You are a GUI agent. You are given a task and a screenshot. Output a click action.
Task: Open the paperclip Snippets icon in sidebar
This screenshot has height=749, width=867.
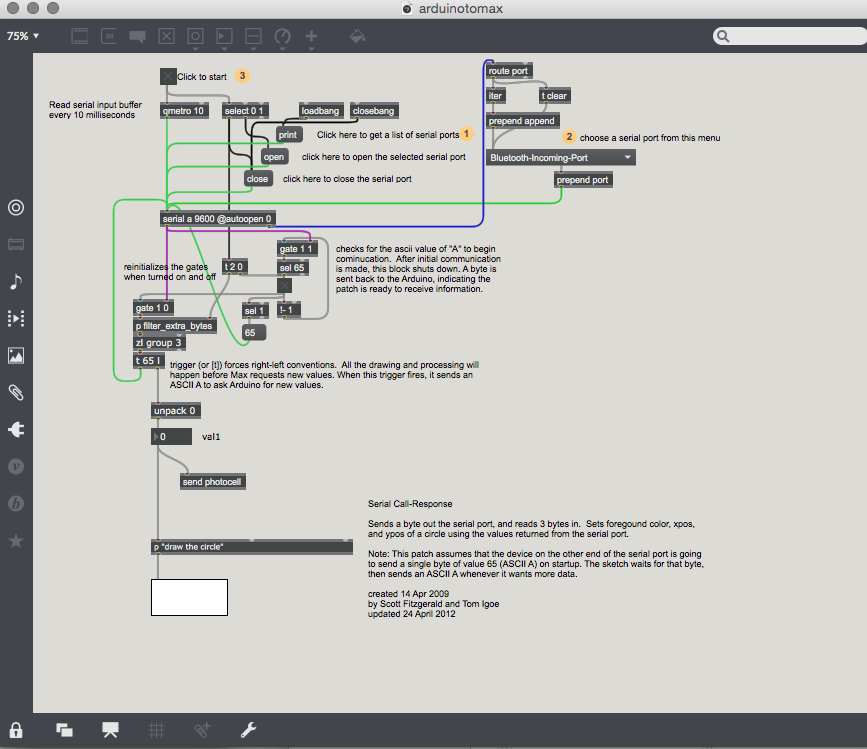point(16,392)
